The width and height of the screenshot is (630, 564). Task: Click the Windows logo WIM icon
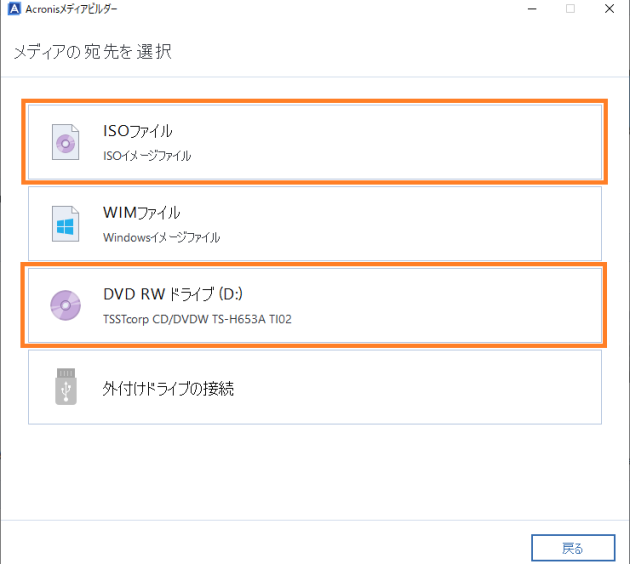[66, 224]
